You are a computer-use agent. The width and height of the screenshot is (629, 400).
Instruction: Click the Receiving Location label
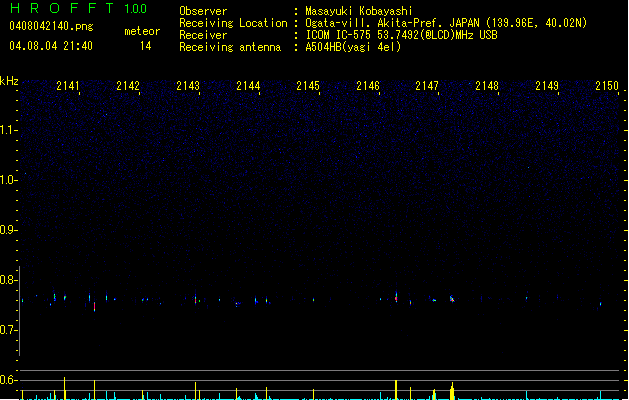pyautogui.click(x=233, y=23)
